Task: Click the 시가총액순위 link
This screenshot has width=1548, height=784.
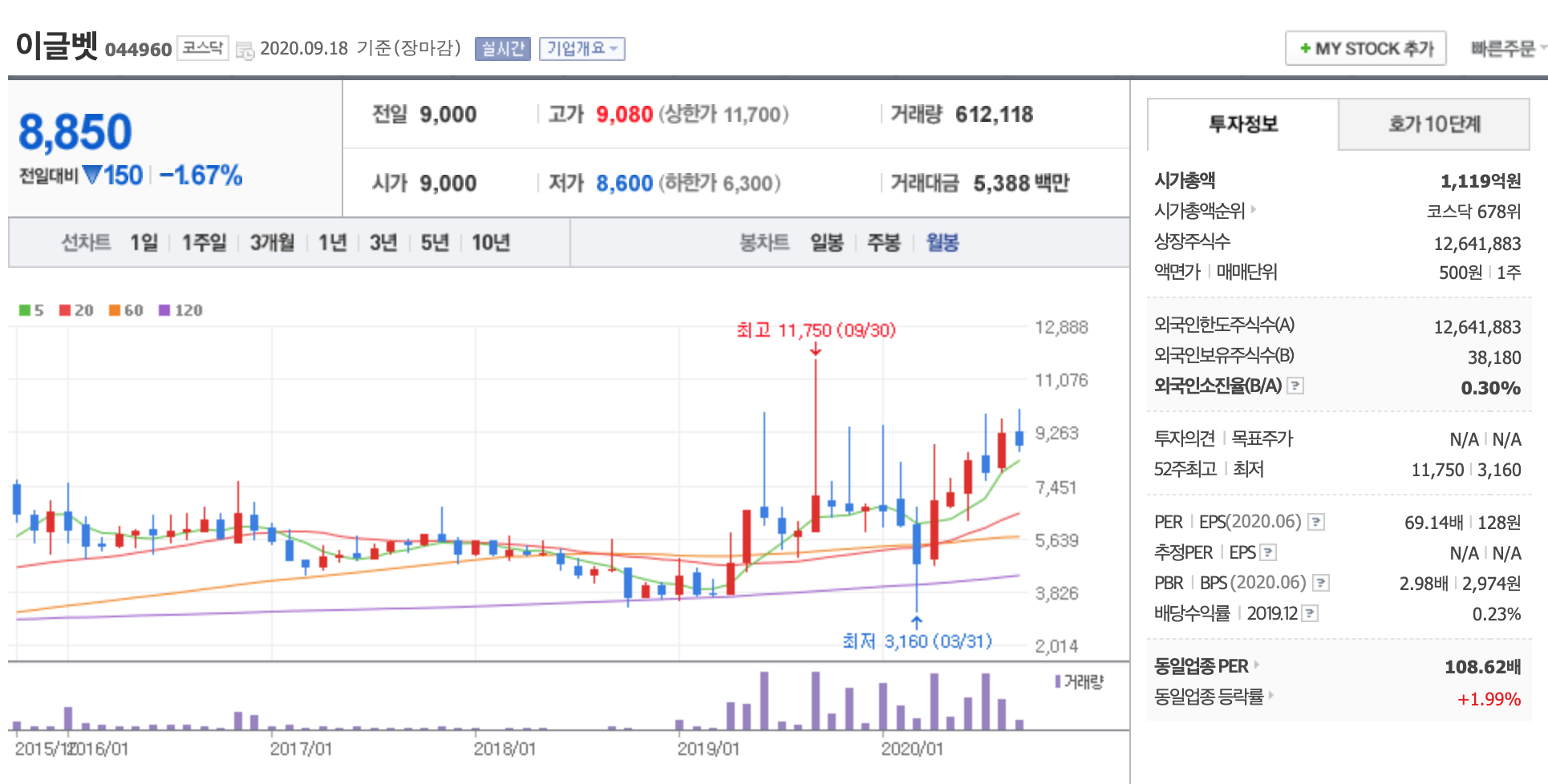Action: coord(1199,210)
